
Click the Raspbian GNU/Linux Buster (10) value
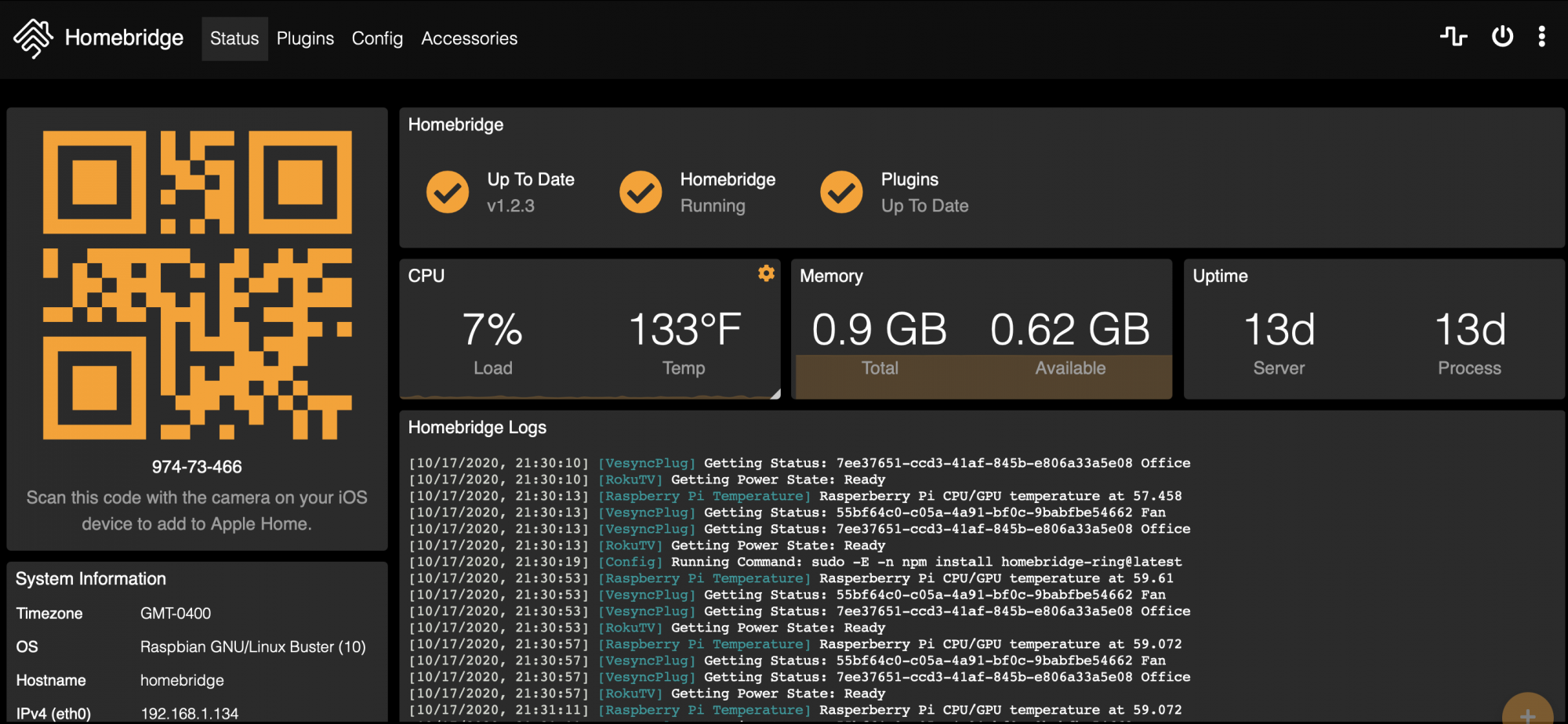pyautogui.click(x=252, y=647)
